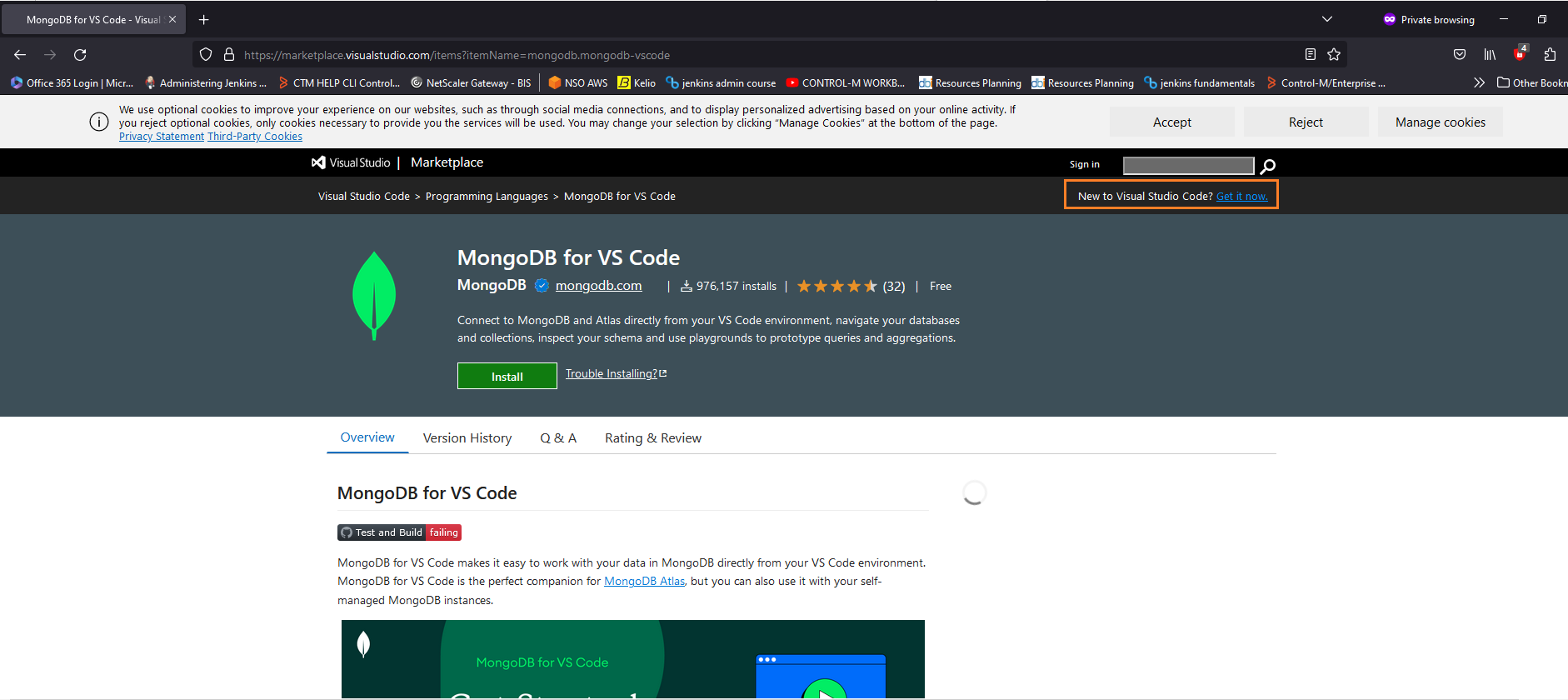
Task: Switch to the Version History tab
Action: tap(467, 438)
